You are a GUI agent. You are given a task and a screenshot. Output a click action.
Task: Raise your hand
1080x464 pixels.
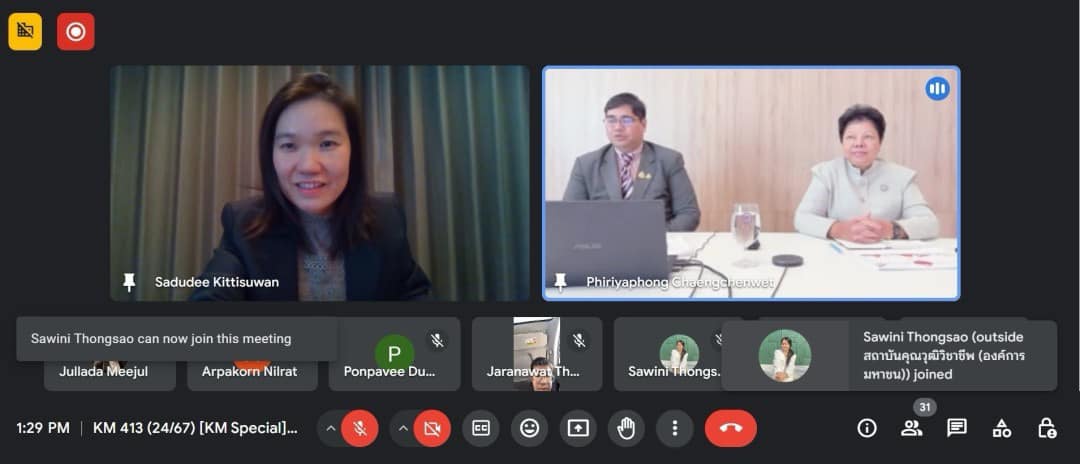tap(626, 428)
